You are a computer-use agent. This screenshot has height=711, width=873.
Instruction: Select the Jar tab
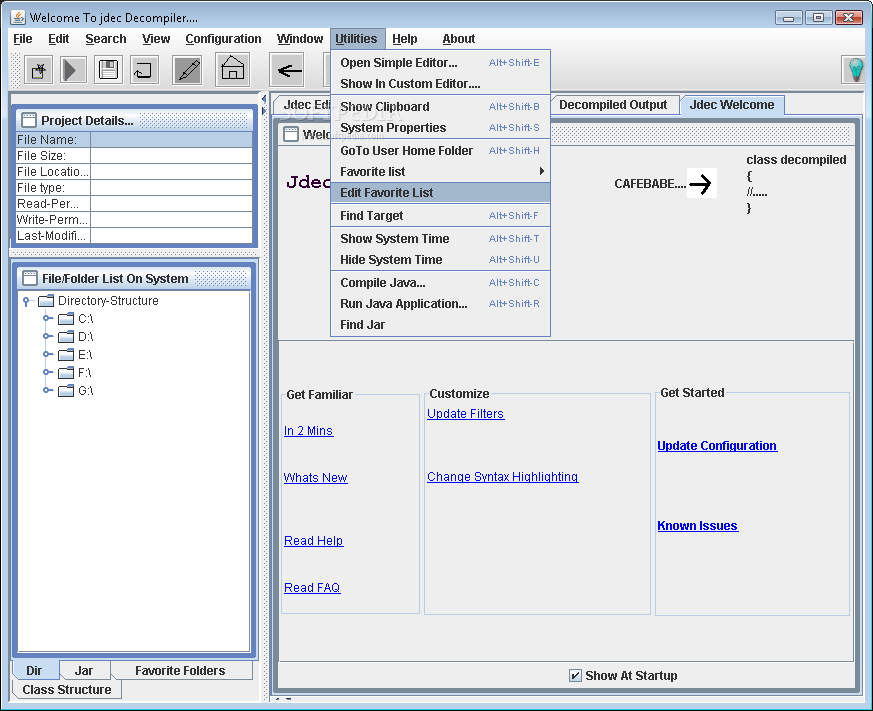(84, 670)
